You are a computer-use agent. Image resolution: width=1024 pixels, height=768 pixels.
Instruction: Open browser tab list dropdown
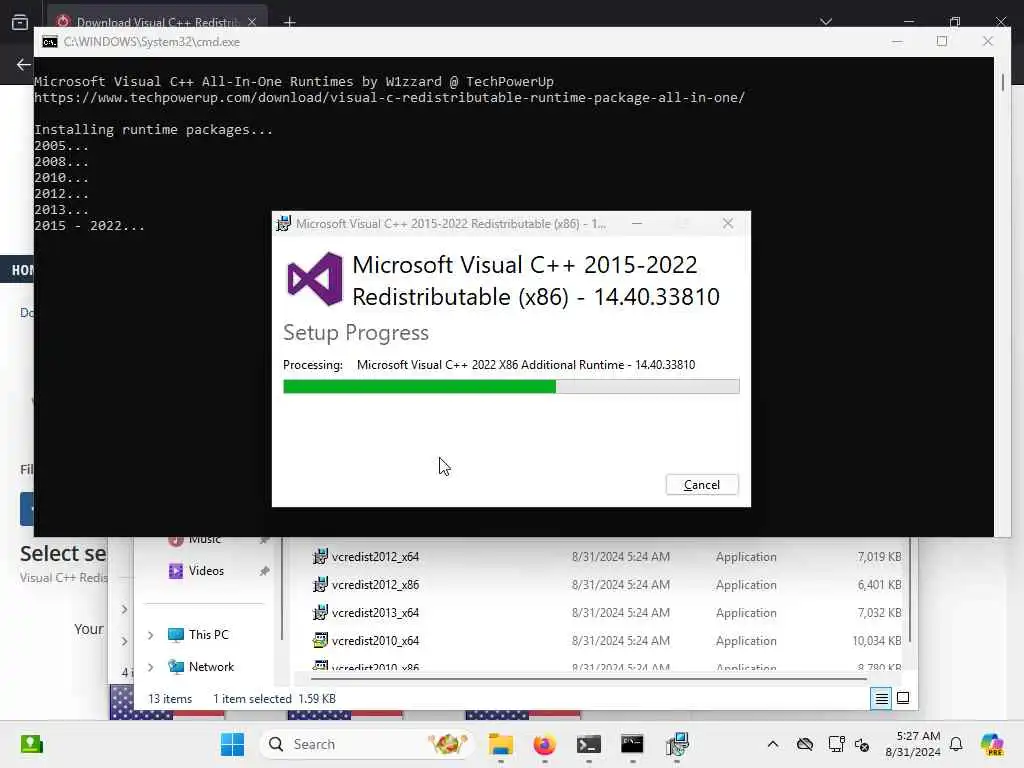coord(826,22)
